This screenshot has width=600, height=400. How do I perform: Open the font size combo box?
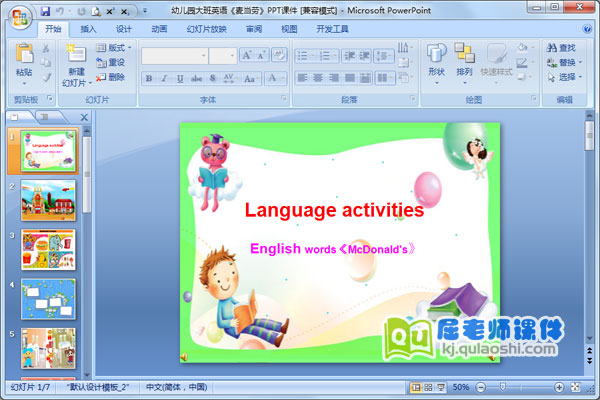[223, 56]
